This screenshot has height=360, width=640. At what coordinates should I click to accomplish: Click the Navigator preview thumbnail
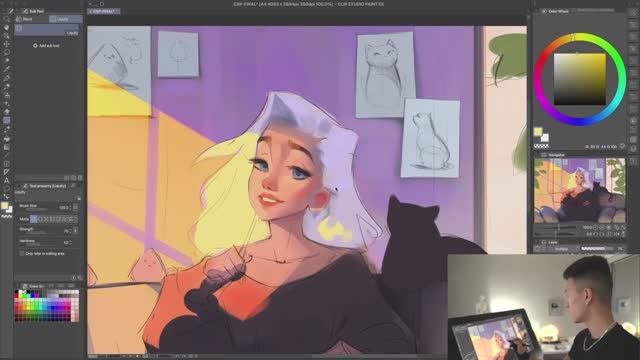point(580,191)
